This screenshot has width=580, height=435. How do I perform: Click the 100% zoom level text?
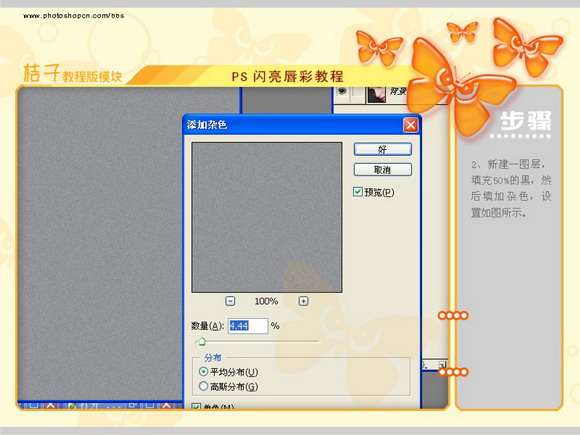[266, 301]
